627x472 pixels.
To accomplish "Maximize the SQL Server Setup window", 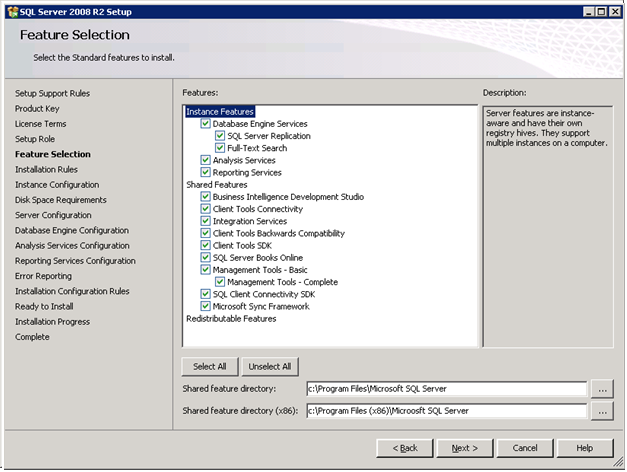I will [601, 12].
